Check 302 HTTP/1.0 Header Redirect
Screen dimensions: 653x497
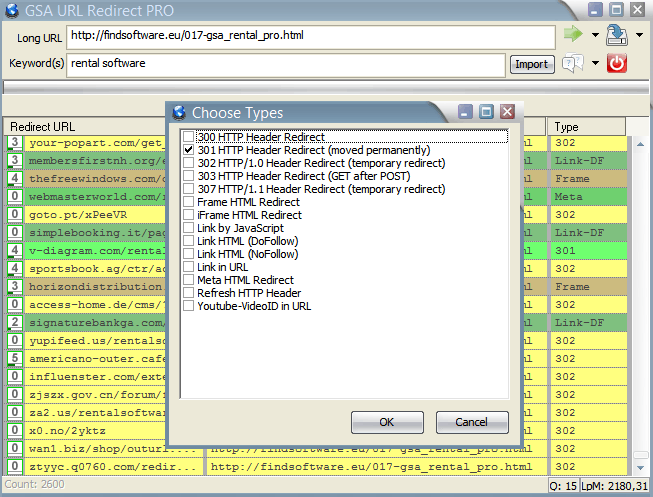coord(189,163)
